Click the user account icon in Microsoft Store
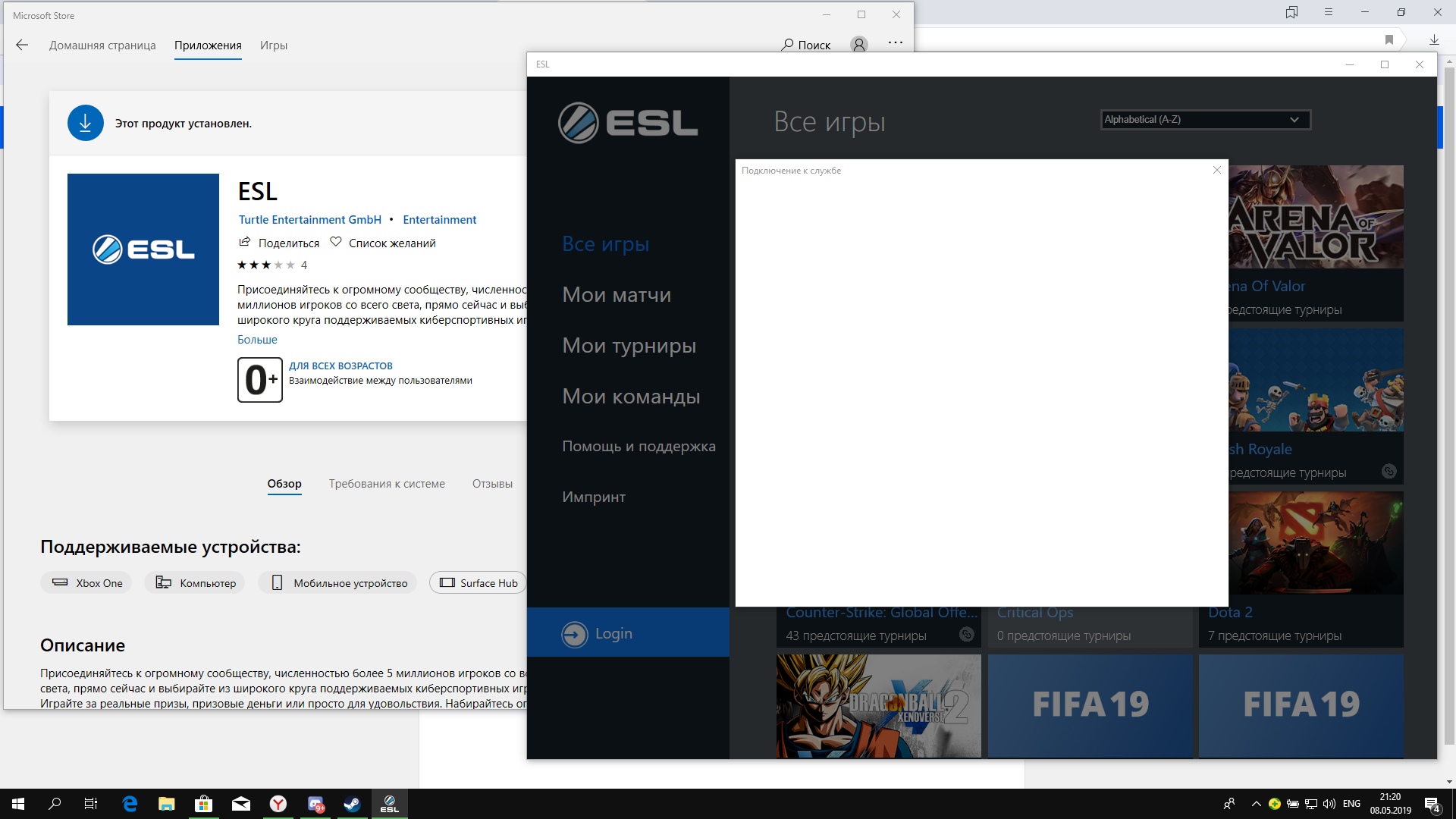This screenshot has height=819, width=1456. click(x=858, y=44)
